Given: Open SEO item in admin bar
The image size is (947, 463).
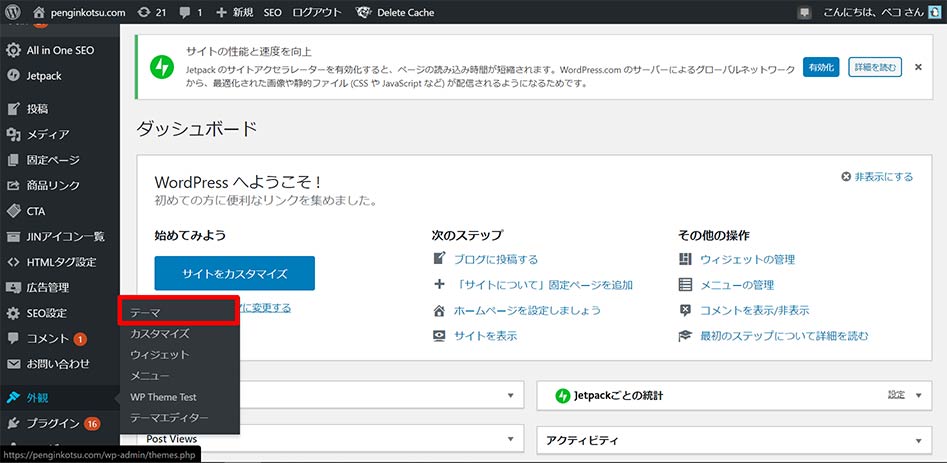Looking at the screenshot, I should 273,12.
